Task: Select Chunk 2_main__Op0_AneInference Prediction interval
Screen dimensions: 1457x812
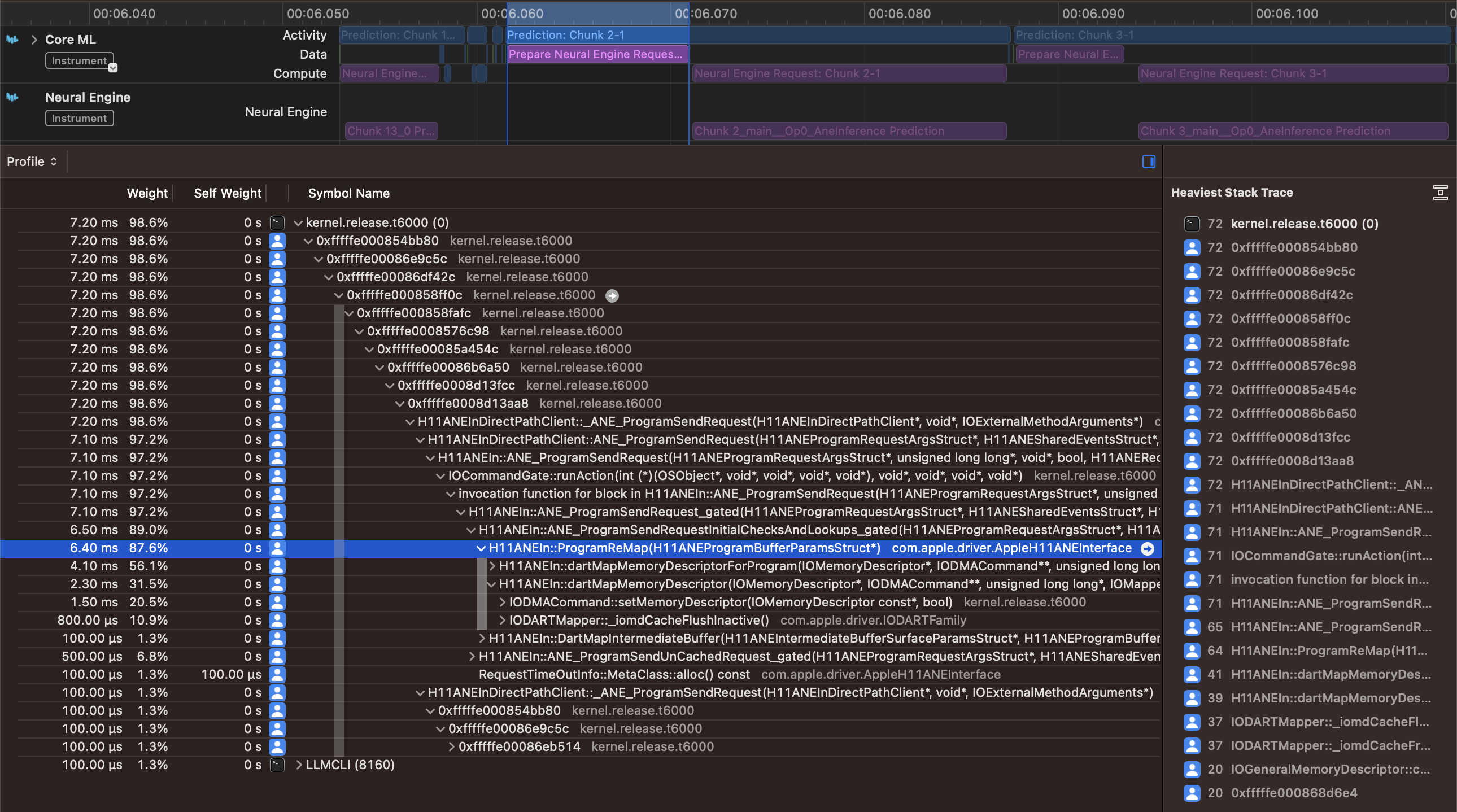Action: pyautogui.click(x=849, y=131)
